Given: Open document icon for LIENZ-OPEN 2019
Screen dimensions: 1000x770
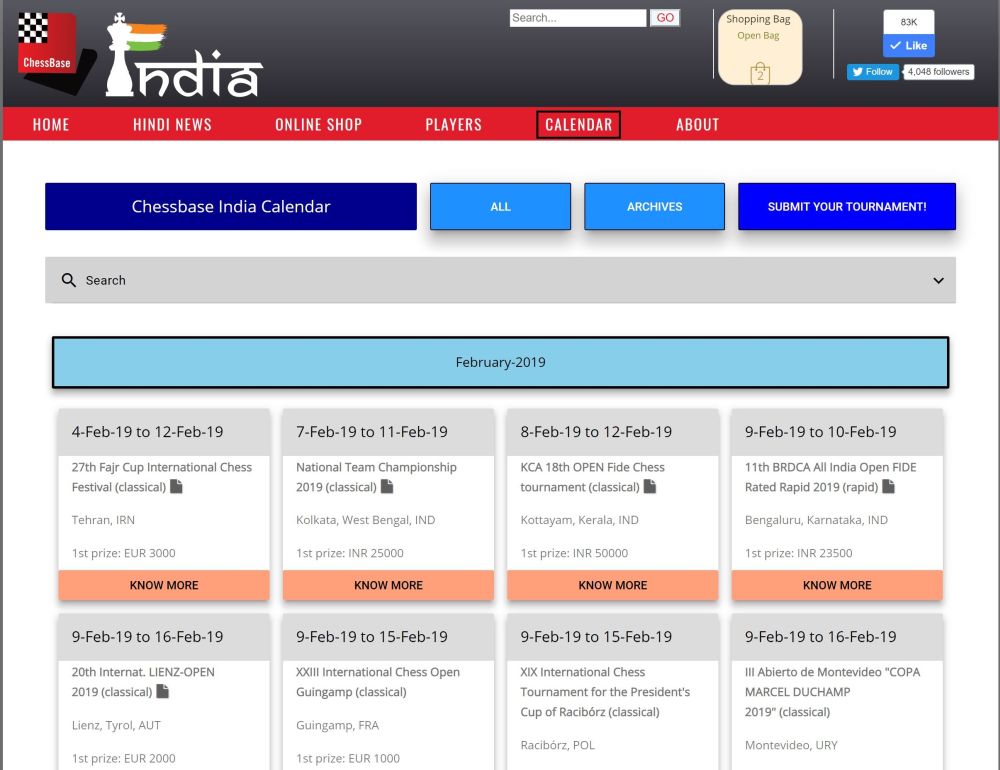Looking at the screenshot, I should tap(163, 692).
